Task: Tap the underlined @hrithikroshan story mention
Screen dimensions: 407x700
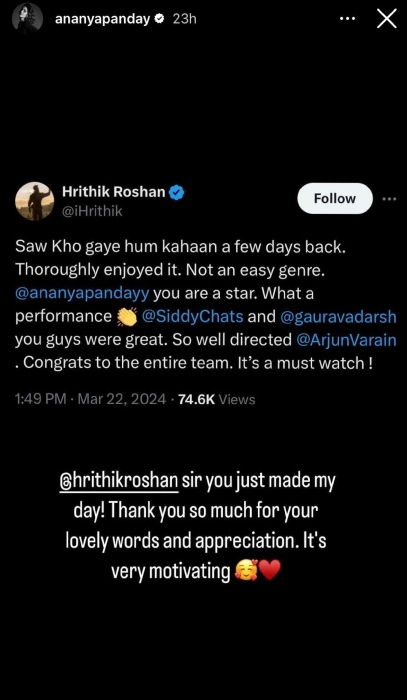Action: click(119, 484)
